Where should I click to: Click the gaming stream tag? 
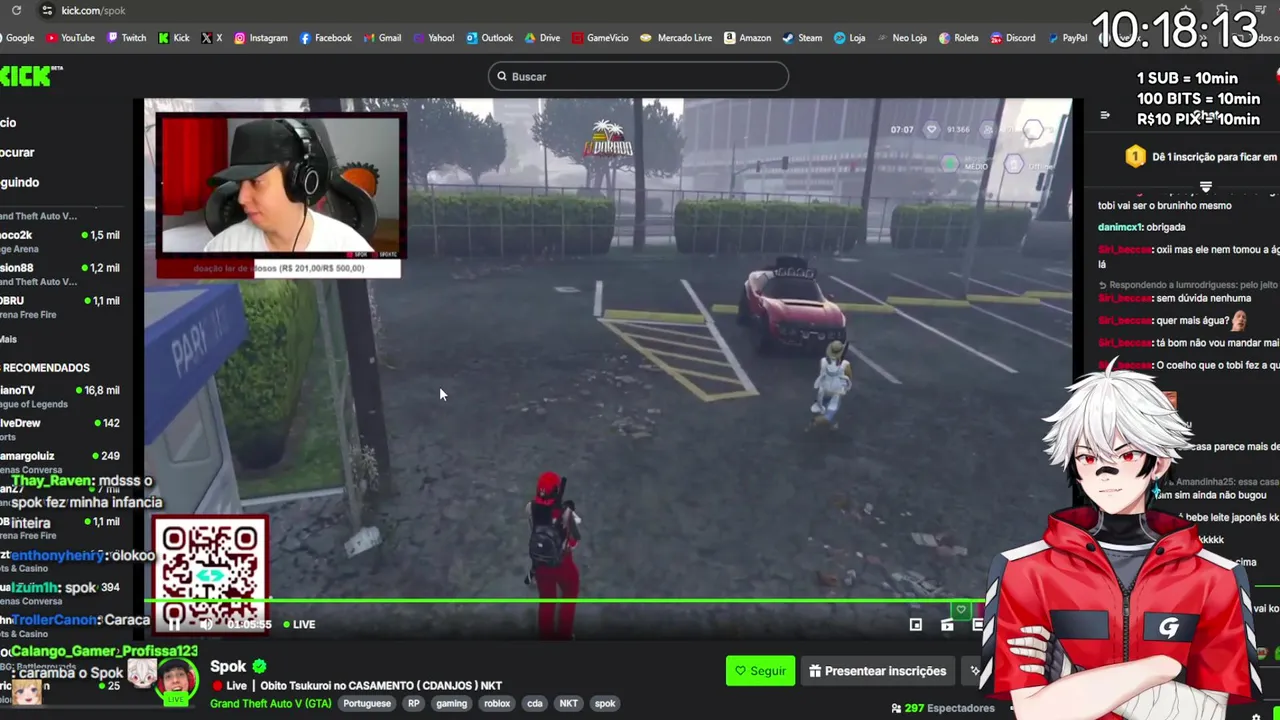451,703
